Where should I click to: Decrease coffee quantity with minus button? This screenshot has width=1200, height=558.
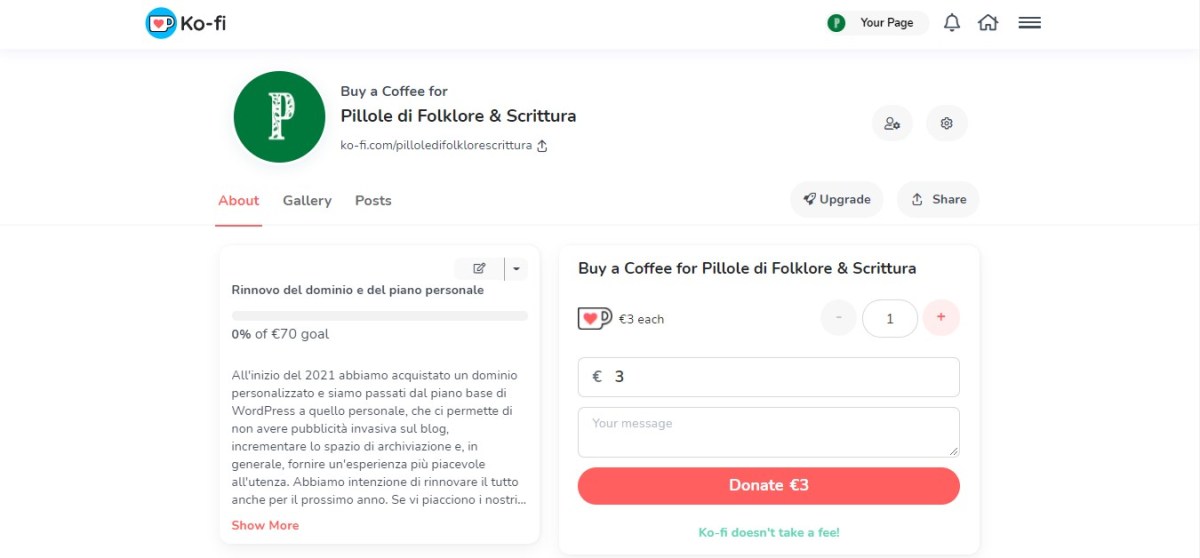(x=838, y=318)
